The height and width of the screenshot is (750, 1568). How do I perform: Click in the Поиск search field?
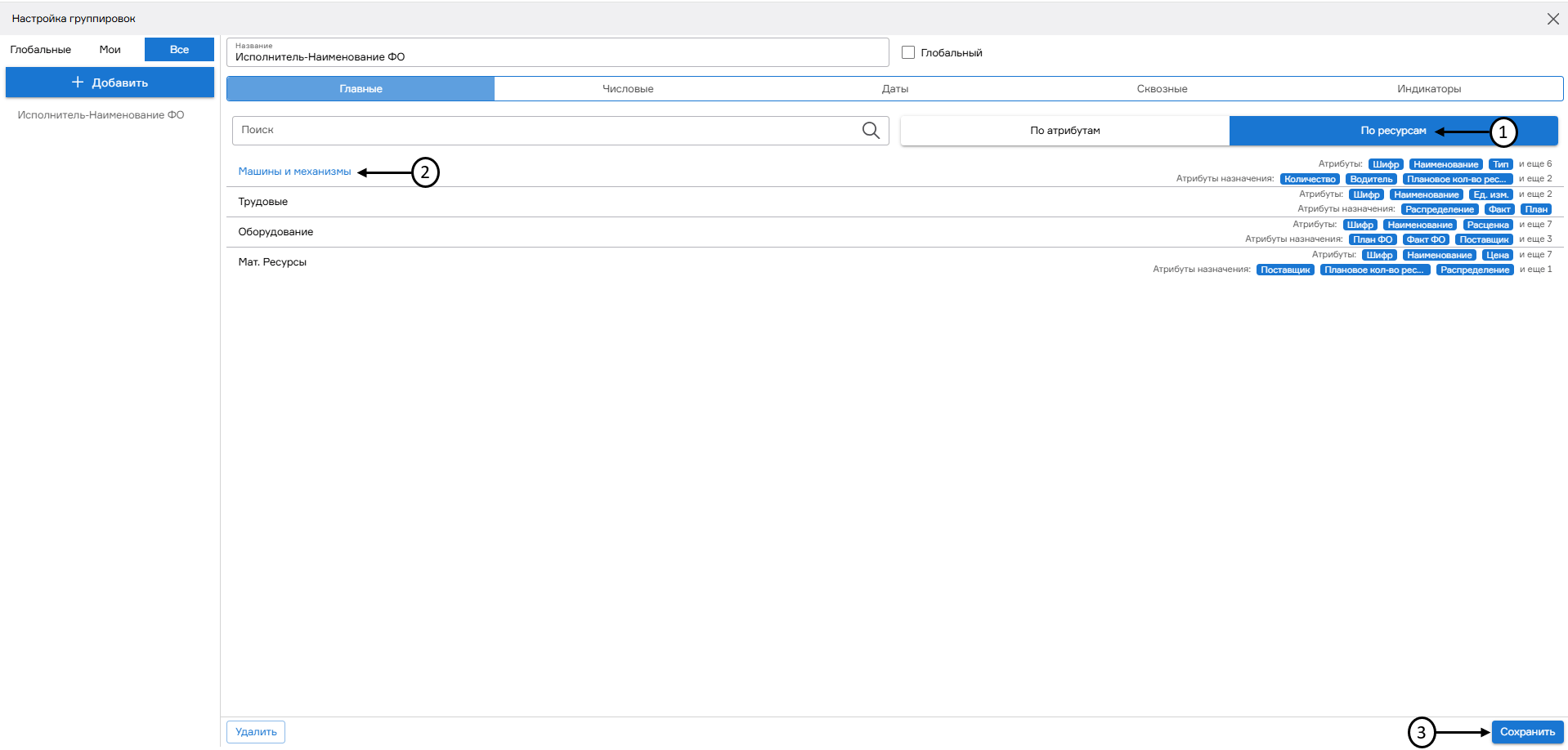tap(548, 131)
